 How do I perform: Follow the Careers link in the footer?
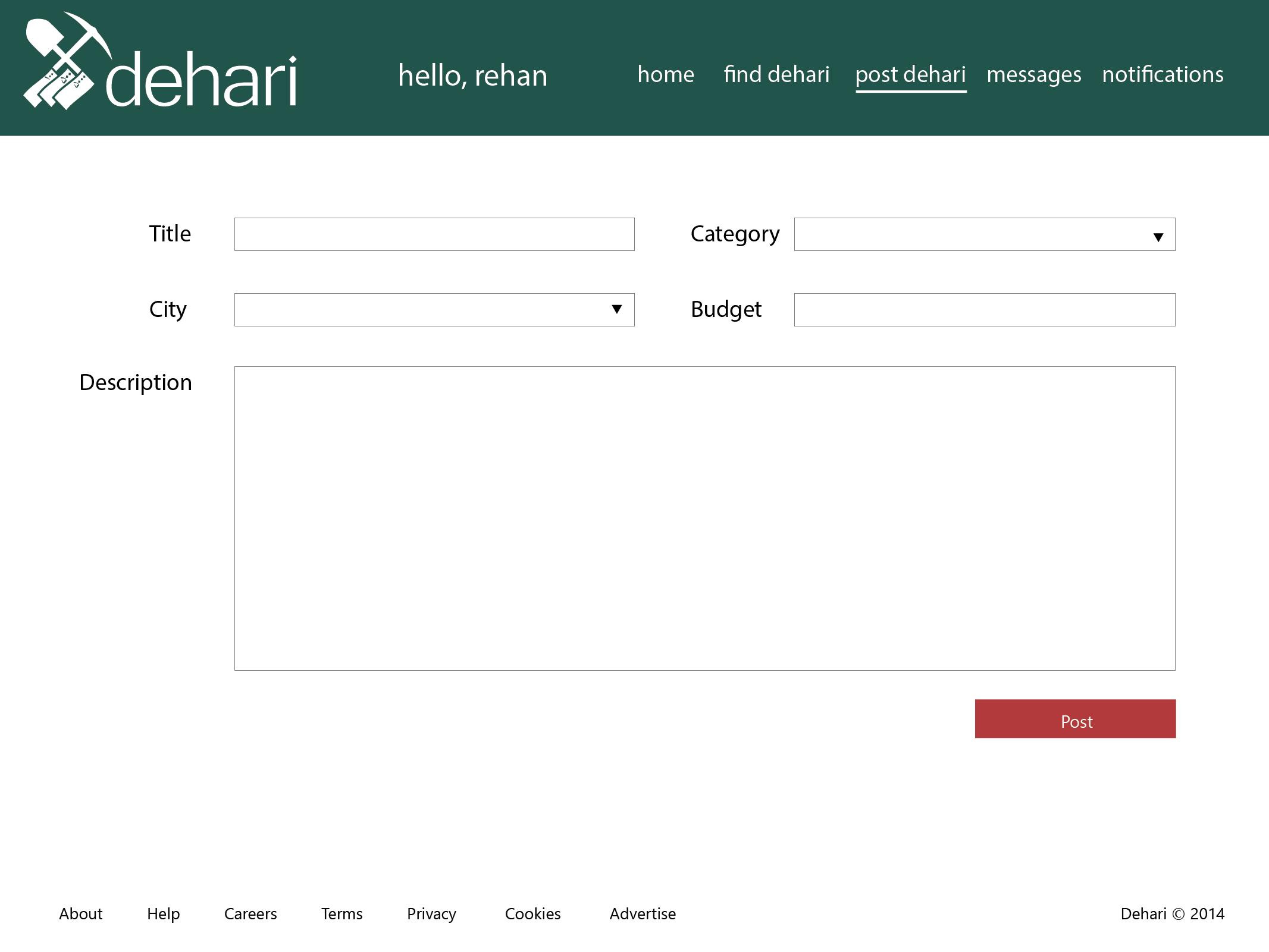pyautogui.click(x=250, y=913)
